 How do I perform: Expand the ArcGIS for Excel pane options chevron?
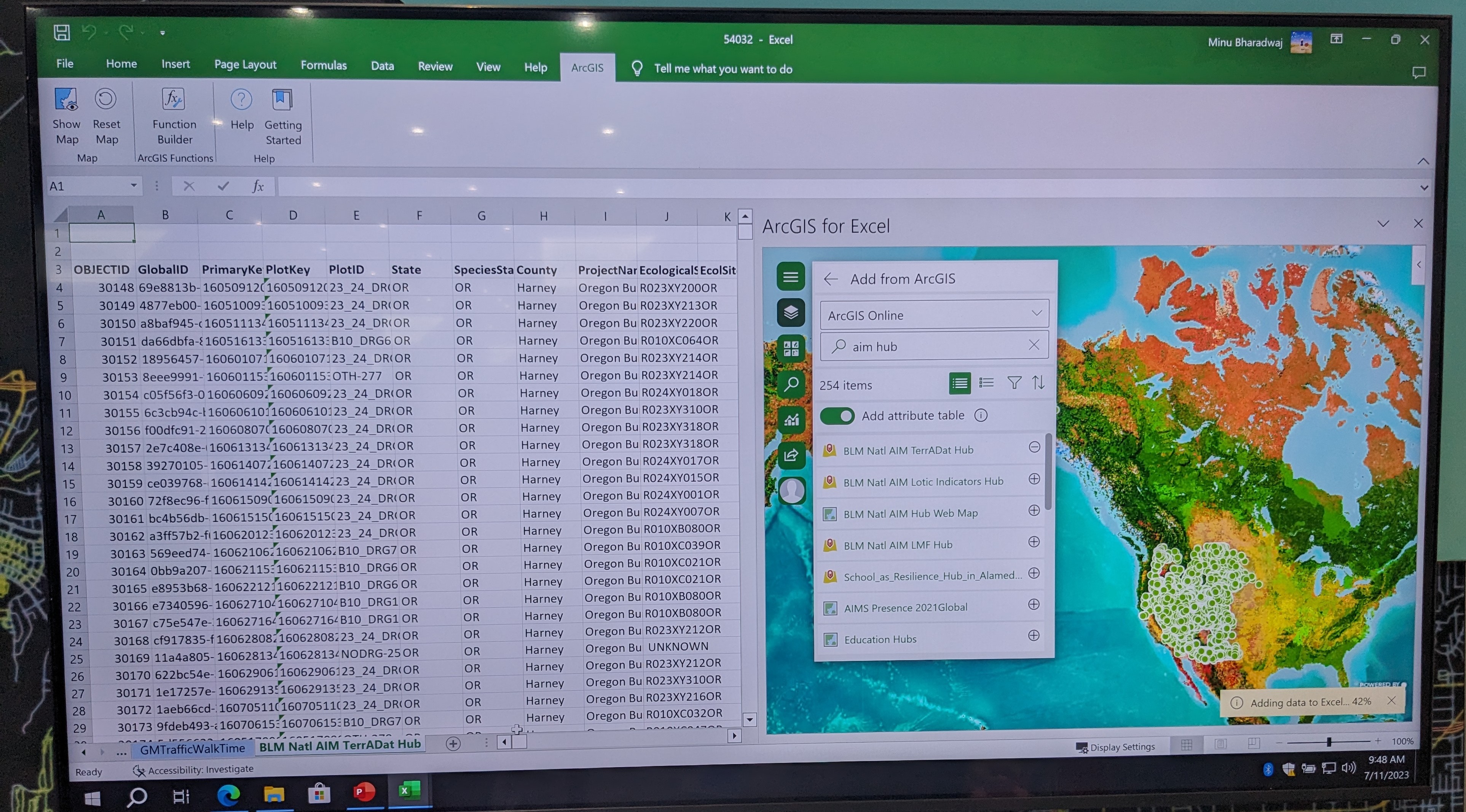pyautogui.click(x=1383, y=223)
